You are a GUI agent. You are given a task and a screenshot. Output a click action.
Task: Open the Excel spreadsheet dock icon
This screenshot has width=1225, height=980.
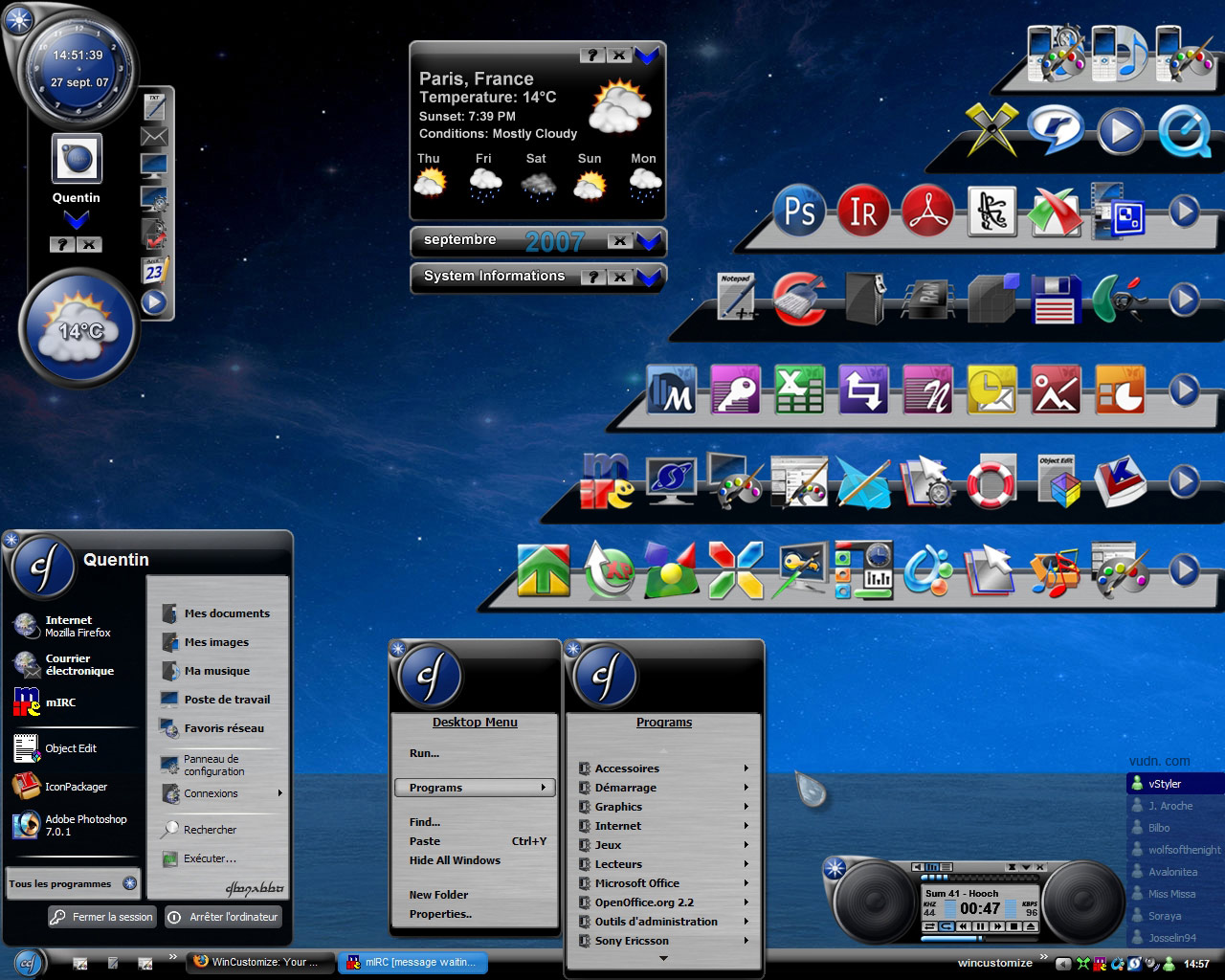tap(799, 390)
